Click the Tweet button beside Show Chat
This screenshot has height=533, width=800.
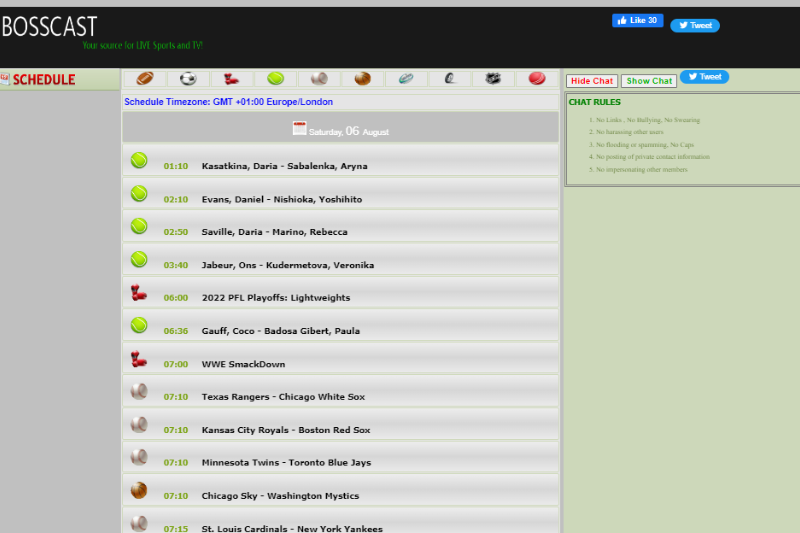705,77
